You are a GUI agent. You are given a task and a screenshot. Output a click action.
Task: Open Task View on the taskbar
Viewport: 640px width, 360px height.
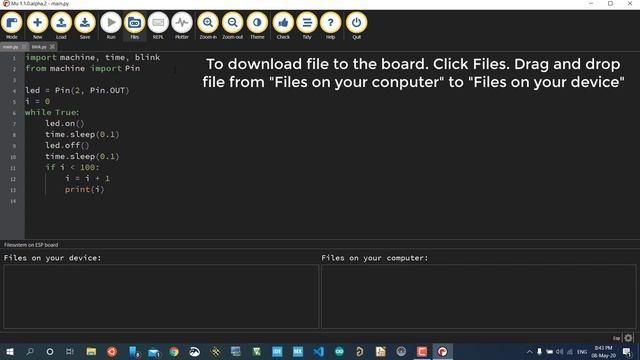pyautogui.click(x=70, y=351)
